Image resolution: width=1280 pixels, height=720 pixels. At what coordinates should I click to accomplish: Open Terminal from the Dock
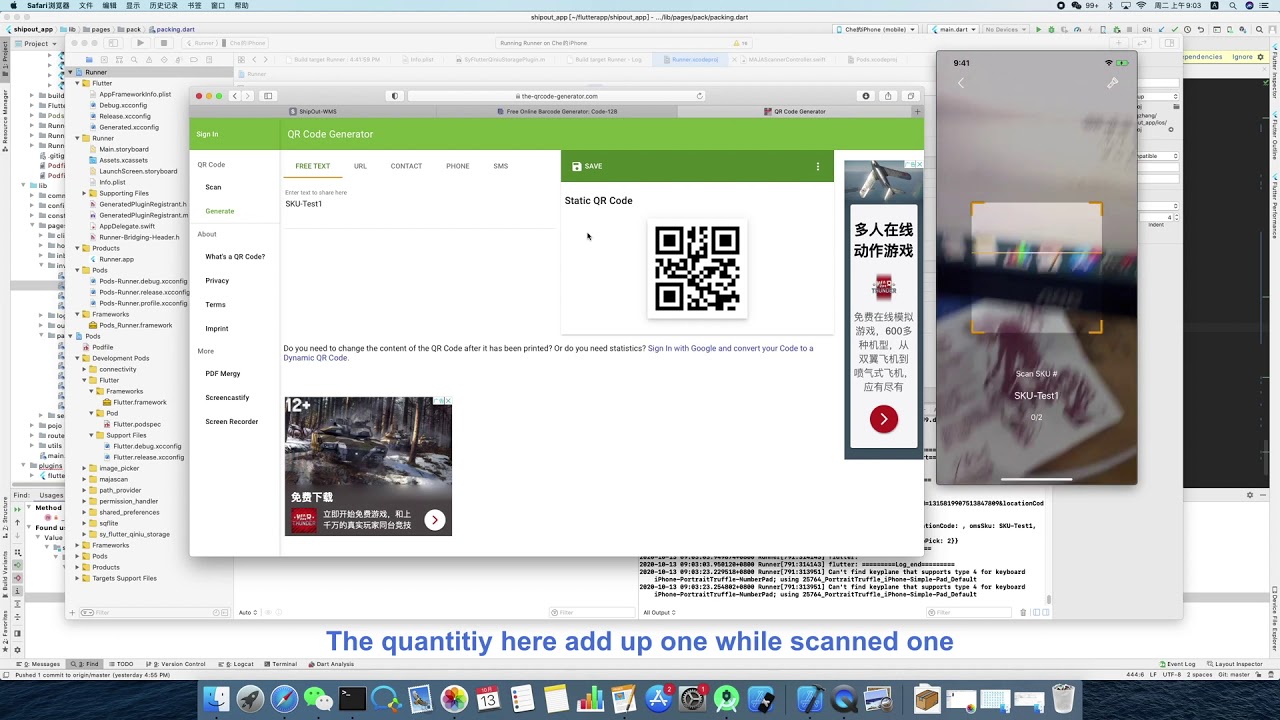tap(352, 699)
